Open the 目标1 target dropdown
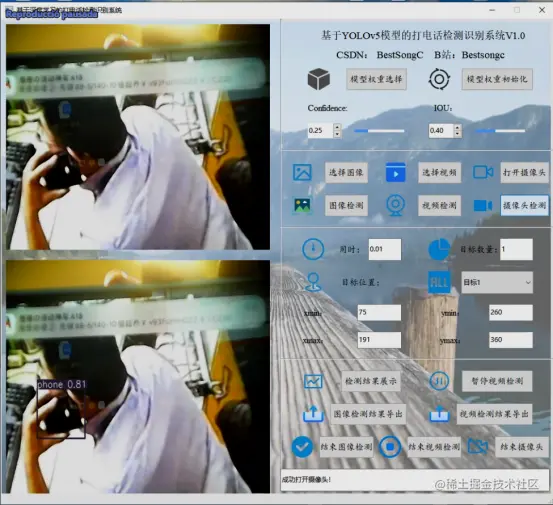 [x=497, y=282]
